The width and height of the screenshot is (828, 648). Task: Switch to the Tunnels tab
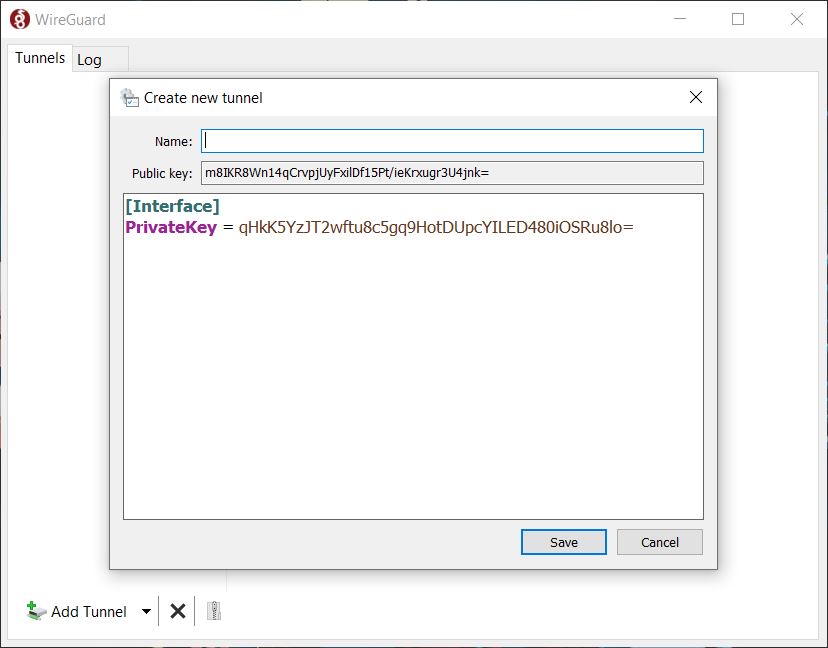tap(40, 58)
